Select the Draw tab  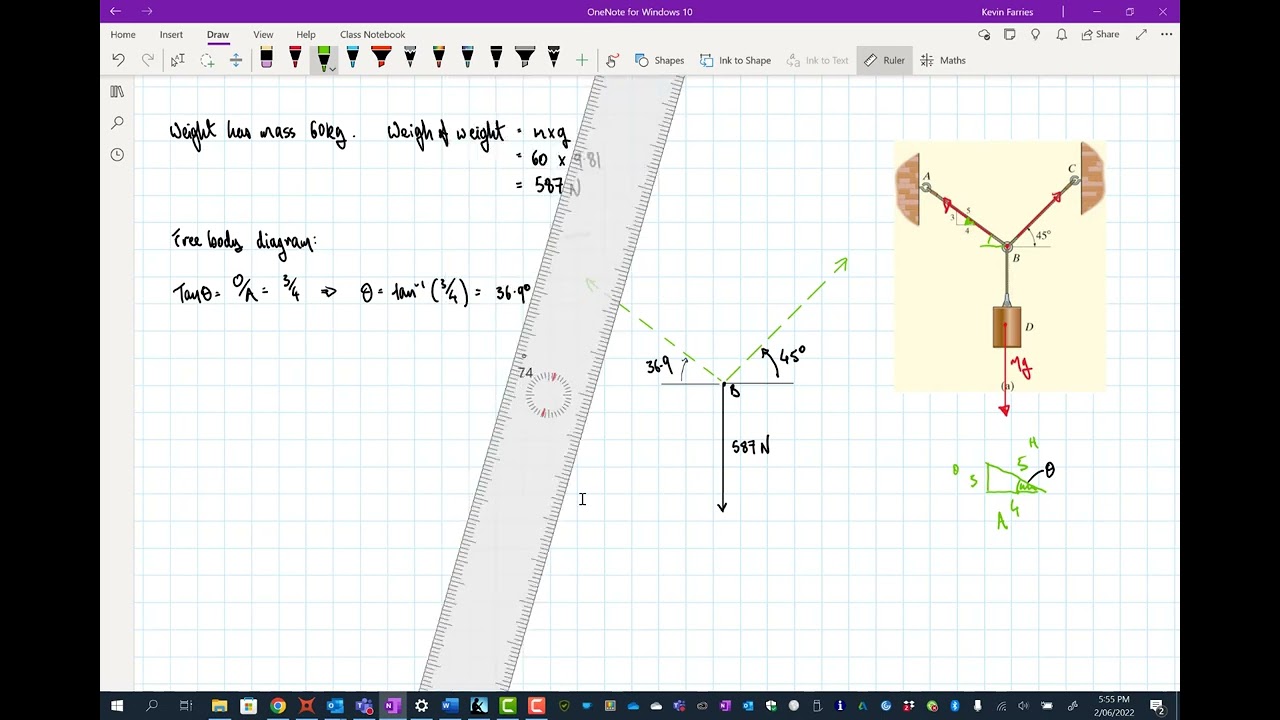(x=218, y=34)
